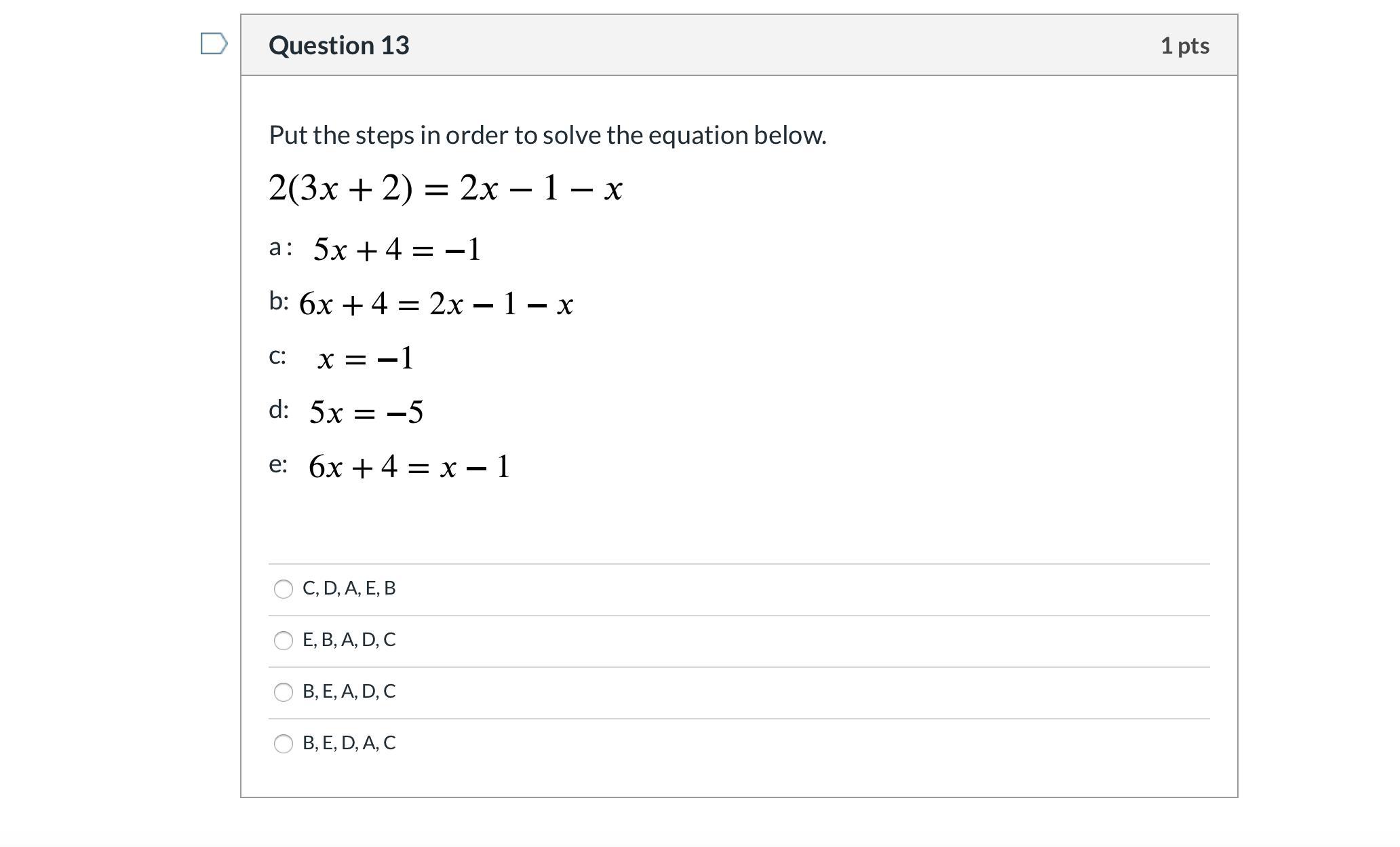Click step e equation 6x + 4 = x − 1

coord(409,466)
